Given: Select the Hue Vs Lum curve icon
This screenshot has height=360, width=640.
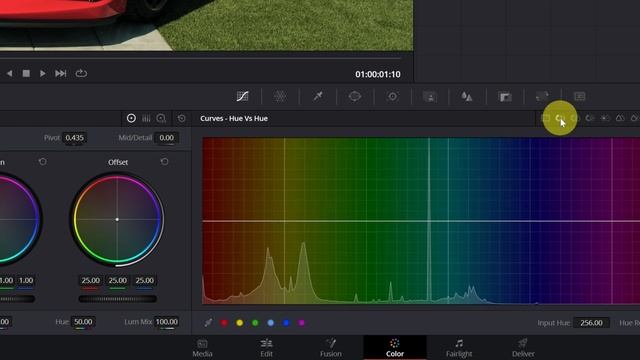Looking at the screenshot, I should click(x=590, y=118).
